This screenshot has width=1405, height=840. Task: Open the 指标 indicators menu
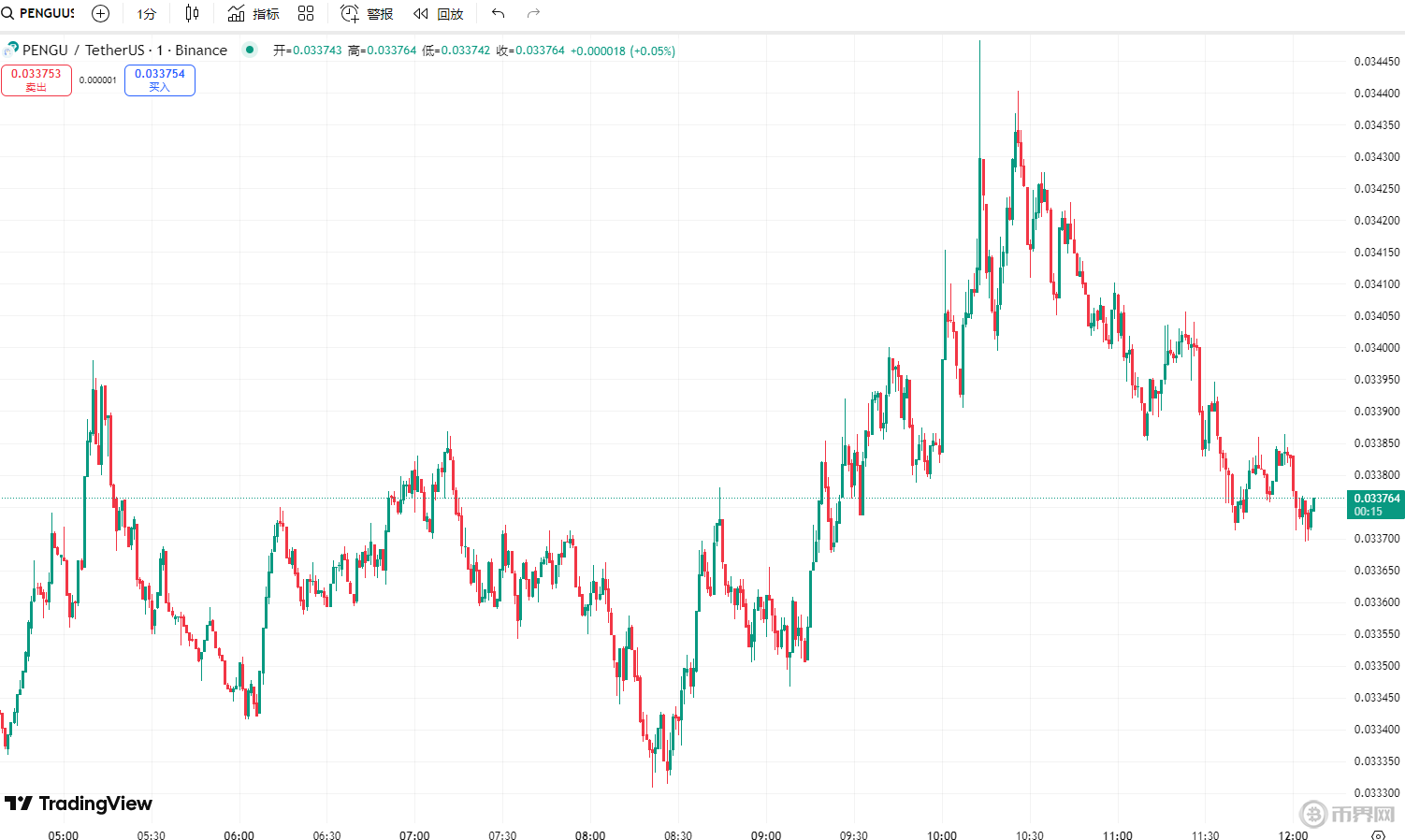tap(253, 13)
